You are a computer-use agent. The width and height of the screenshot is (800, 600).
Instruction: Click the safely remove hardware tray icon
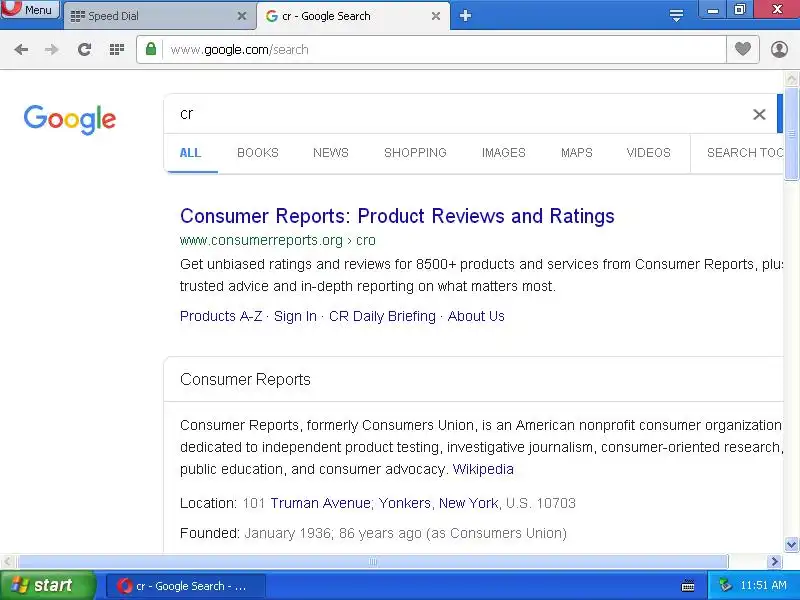[724, 585]
